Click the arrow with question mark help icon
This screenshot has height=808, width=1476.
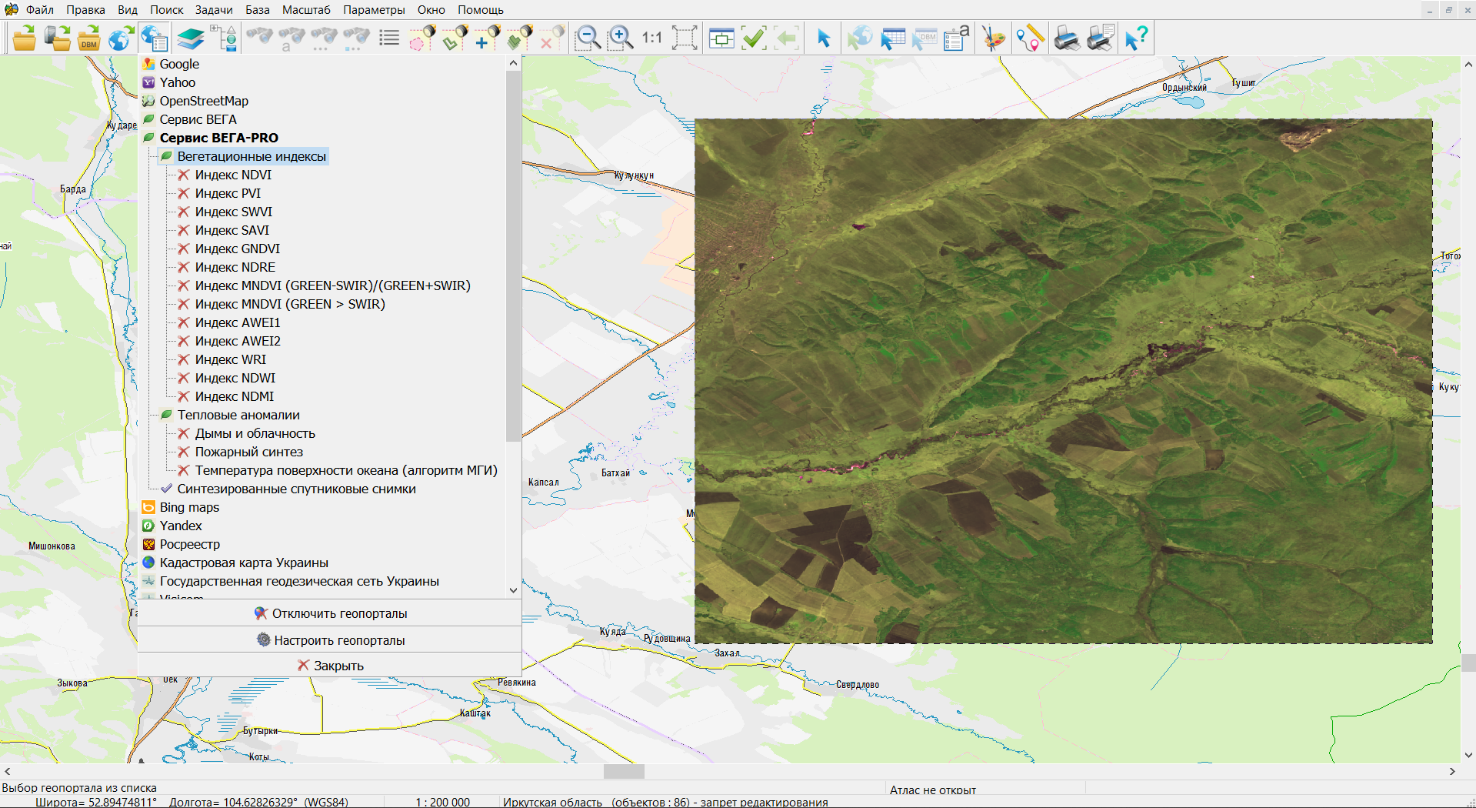tap(1136, 38)
